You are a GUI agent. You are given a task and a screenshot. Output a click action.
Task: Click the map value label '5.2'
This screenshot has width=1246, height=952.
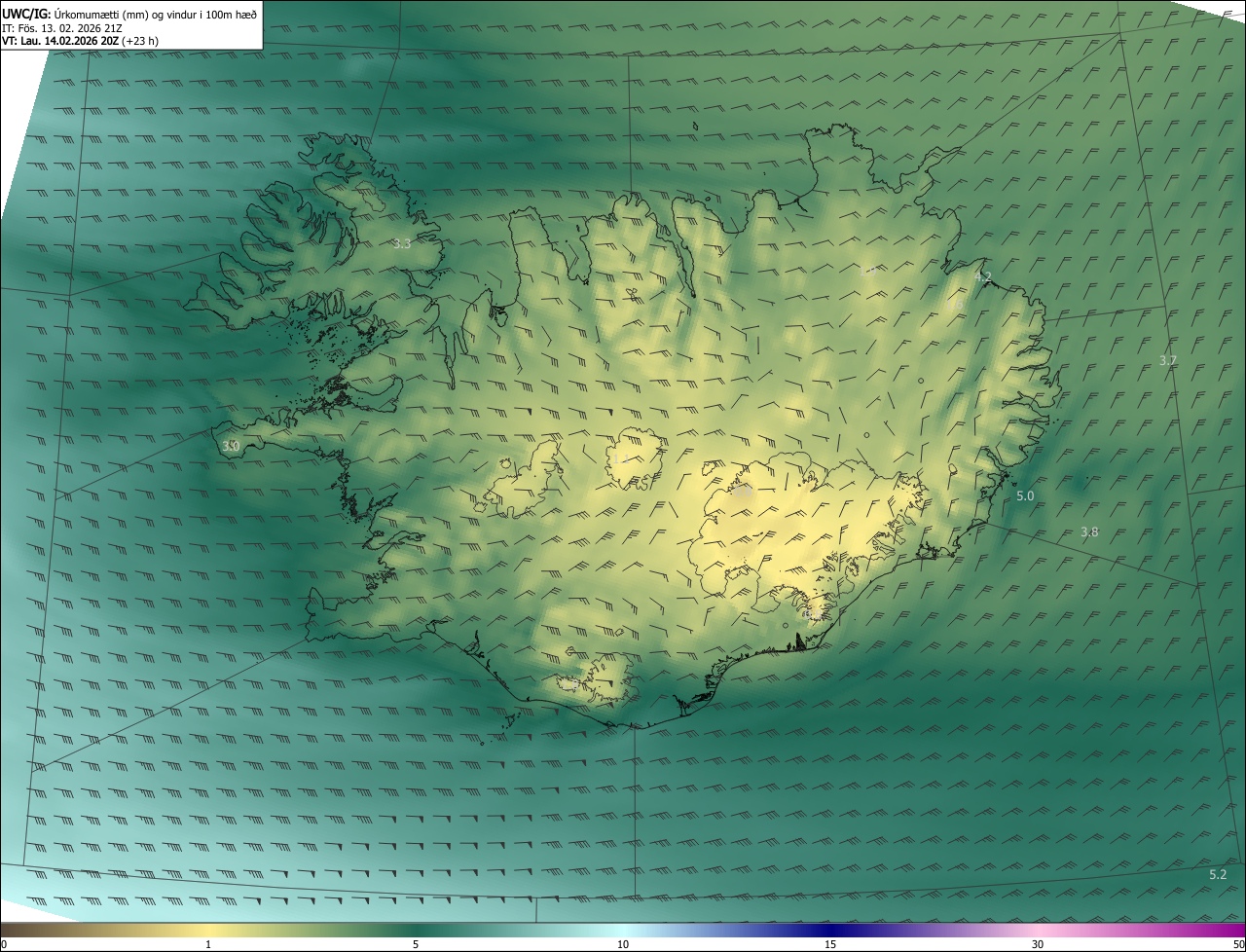pyautogui.click(x=1218, y=875)
